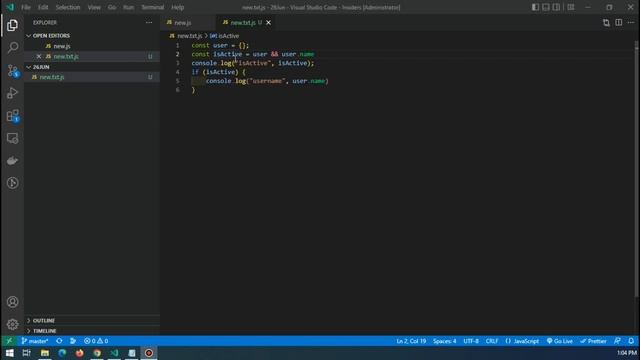Toggle the bottom panel
The height and width of the screenshot is (360, 640).
coord(546,7)
